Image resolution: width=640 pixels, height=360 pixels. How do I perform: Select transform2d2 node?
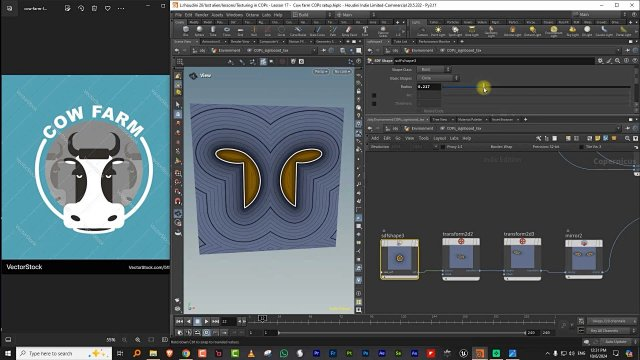(x=461, y=259)
